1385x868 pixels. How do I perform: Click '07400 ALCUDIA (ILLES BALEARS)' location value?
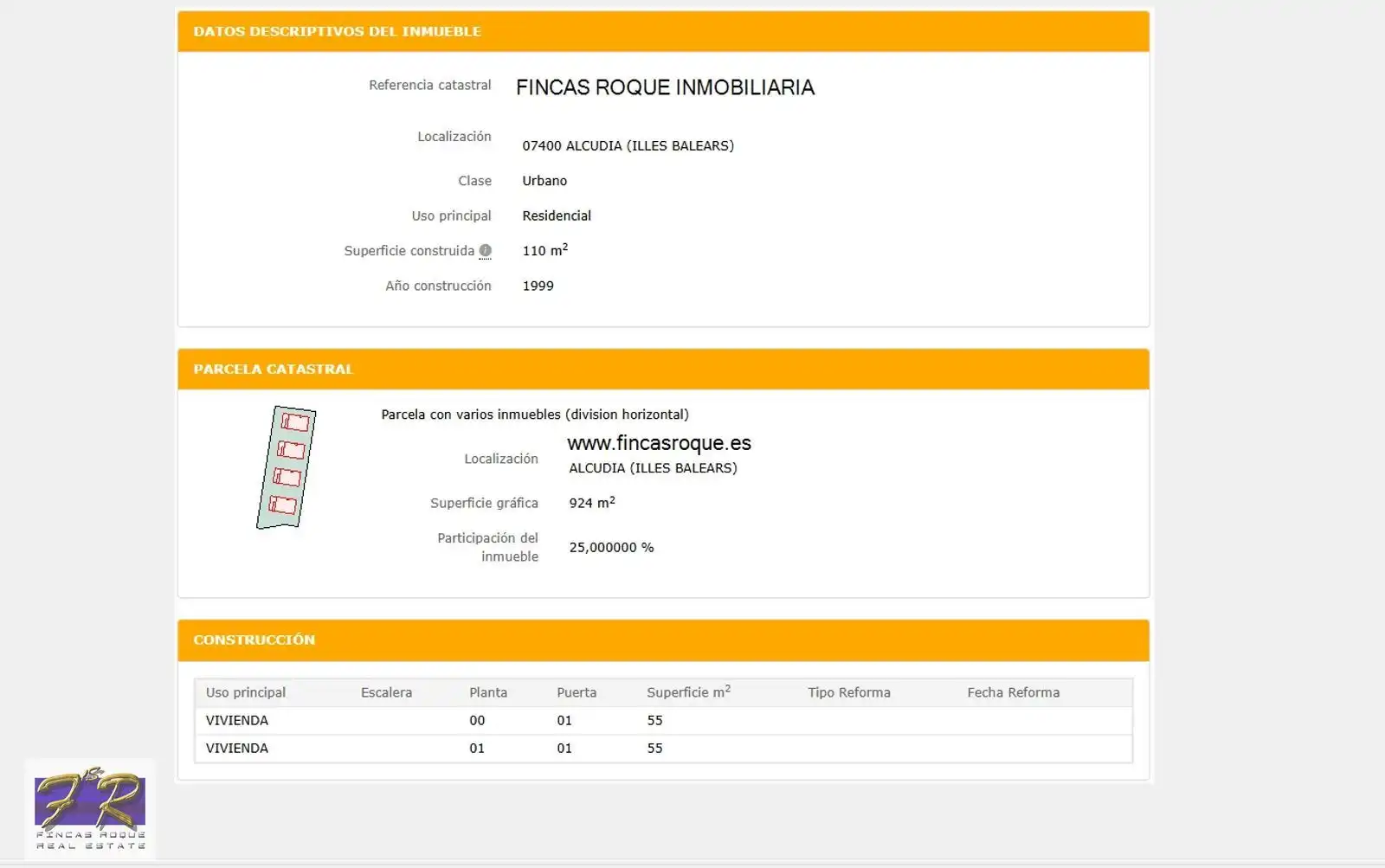[628, 146]
